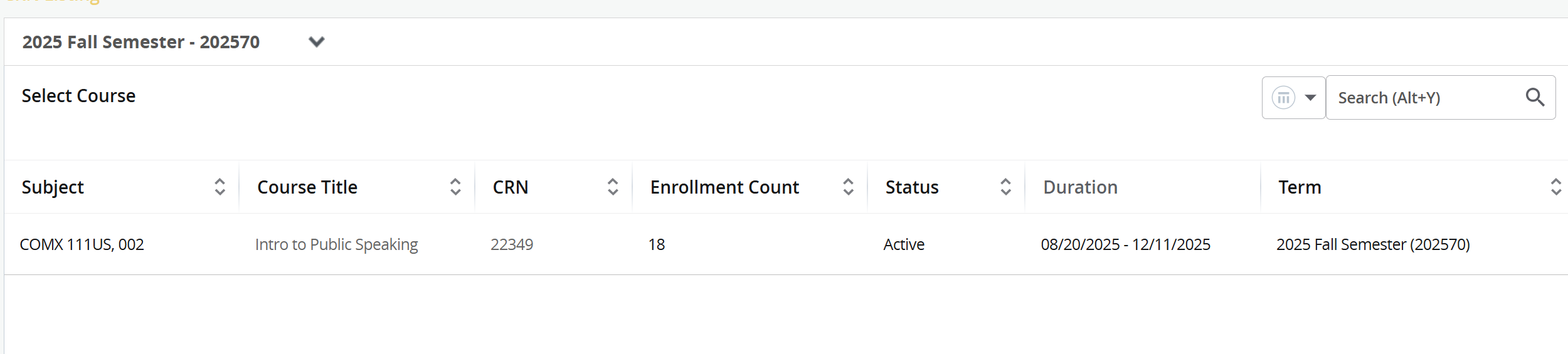The image size is (1568, 354).
Task: Expand the 2025 Fall Semester term dropdown
Action: [x=141, y=42]
